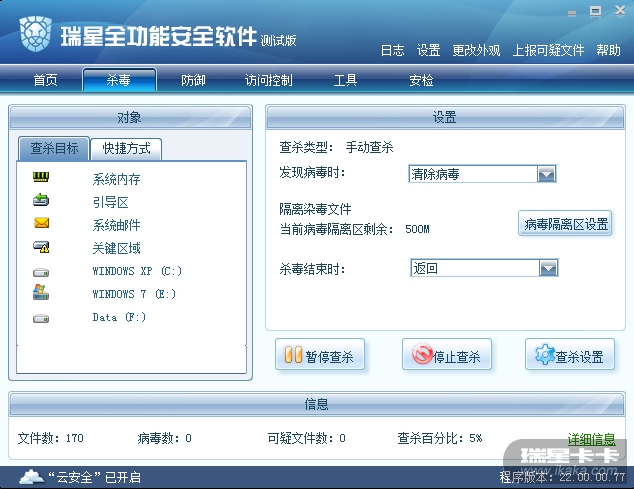Select the 系统邮件 envelope icon
The height and width of the screenshot is (489, 634).
[x=41, y=223]
